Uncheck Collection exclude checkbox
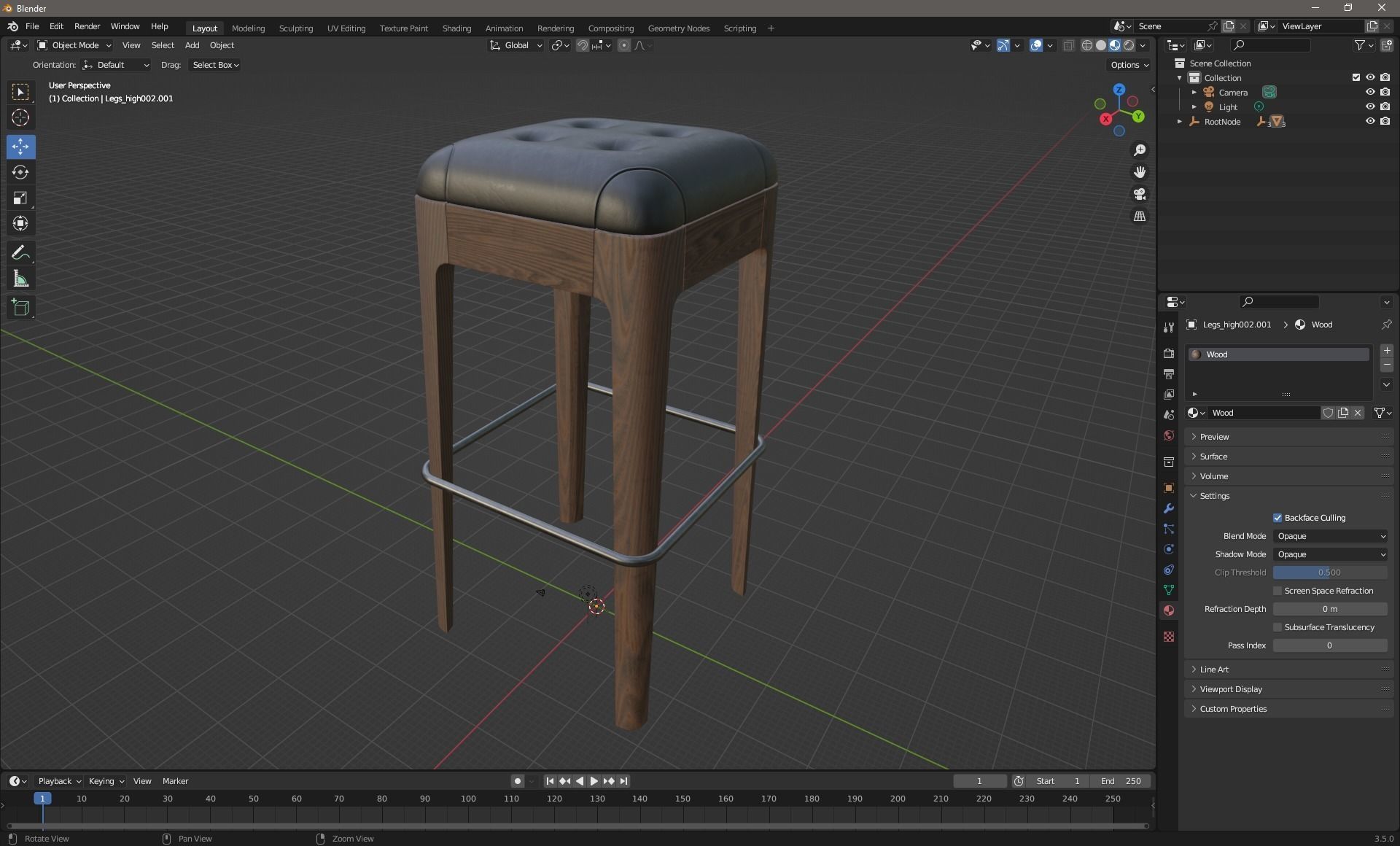The width and height of the screenshot is (1400, 846). 1356,77
